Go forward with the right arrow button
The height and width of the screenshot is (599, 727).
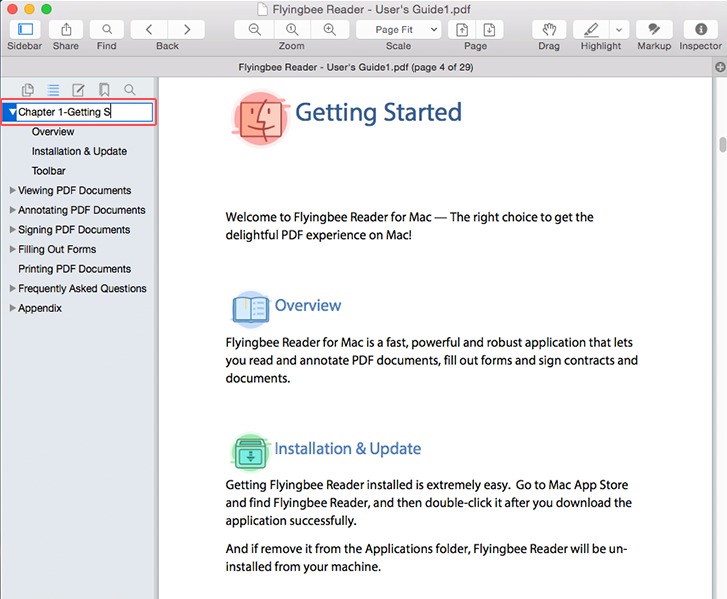coord(186,30)
